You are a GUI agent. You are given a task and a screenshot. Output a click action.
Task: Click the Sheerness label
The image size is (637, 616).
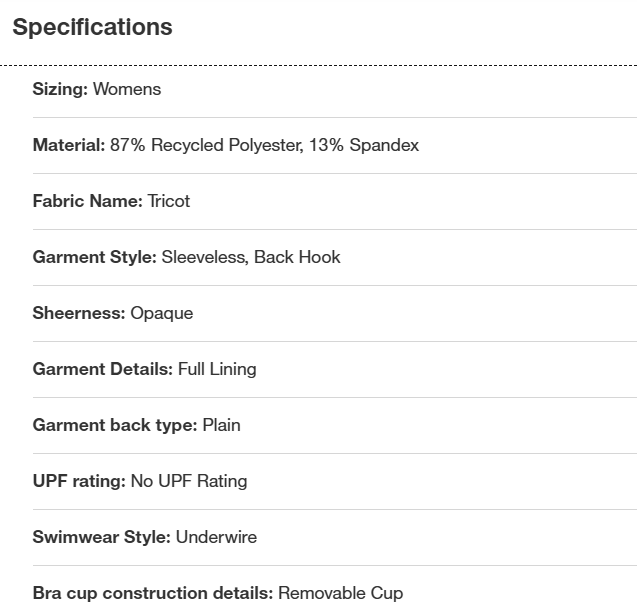[x=79, y=313]
